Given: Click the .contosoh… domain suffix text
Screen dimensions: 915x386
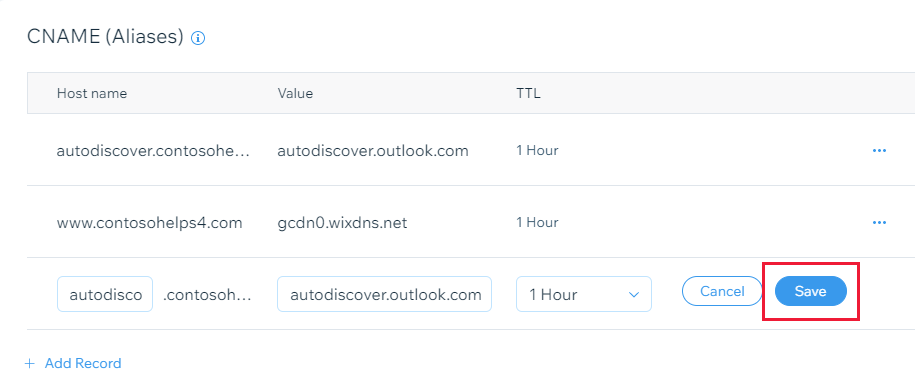Looking at the screenshot, I should pyautogui.click(x=207, y=294).
